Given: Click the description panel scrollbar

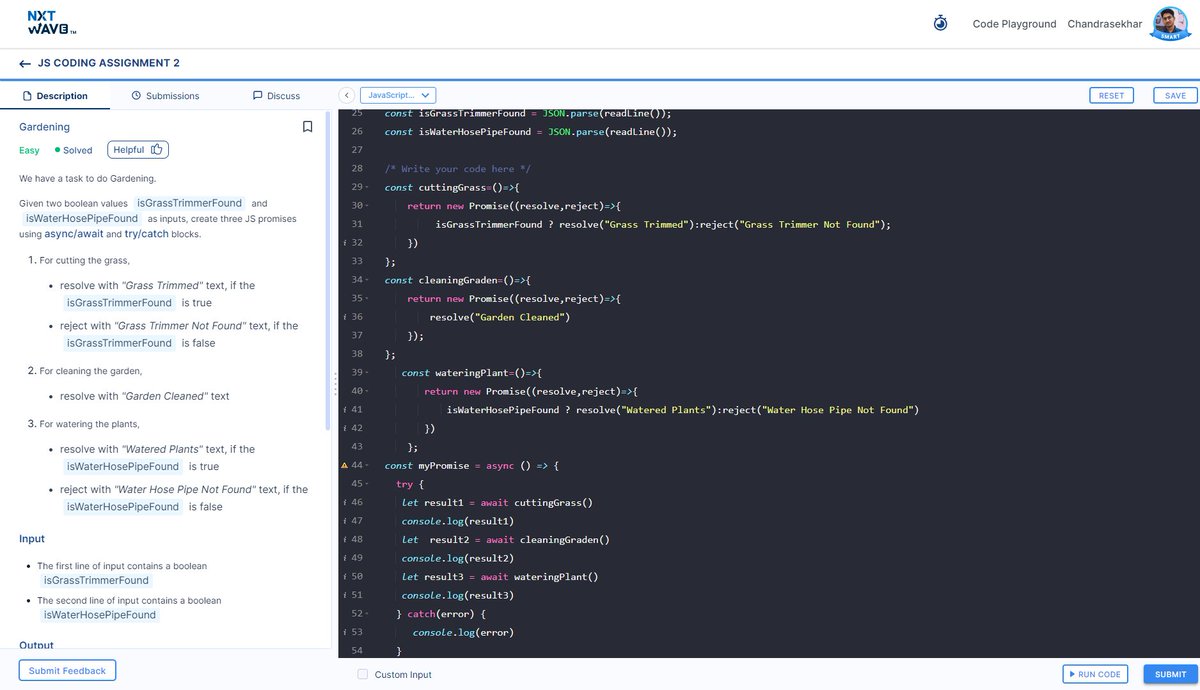Looking at the screenshot, I should point(327,270).
